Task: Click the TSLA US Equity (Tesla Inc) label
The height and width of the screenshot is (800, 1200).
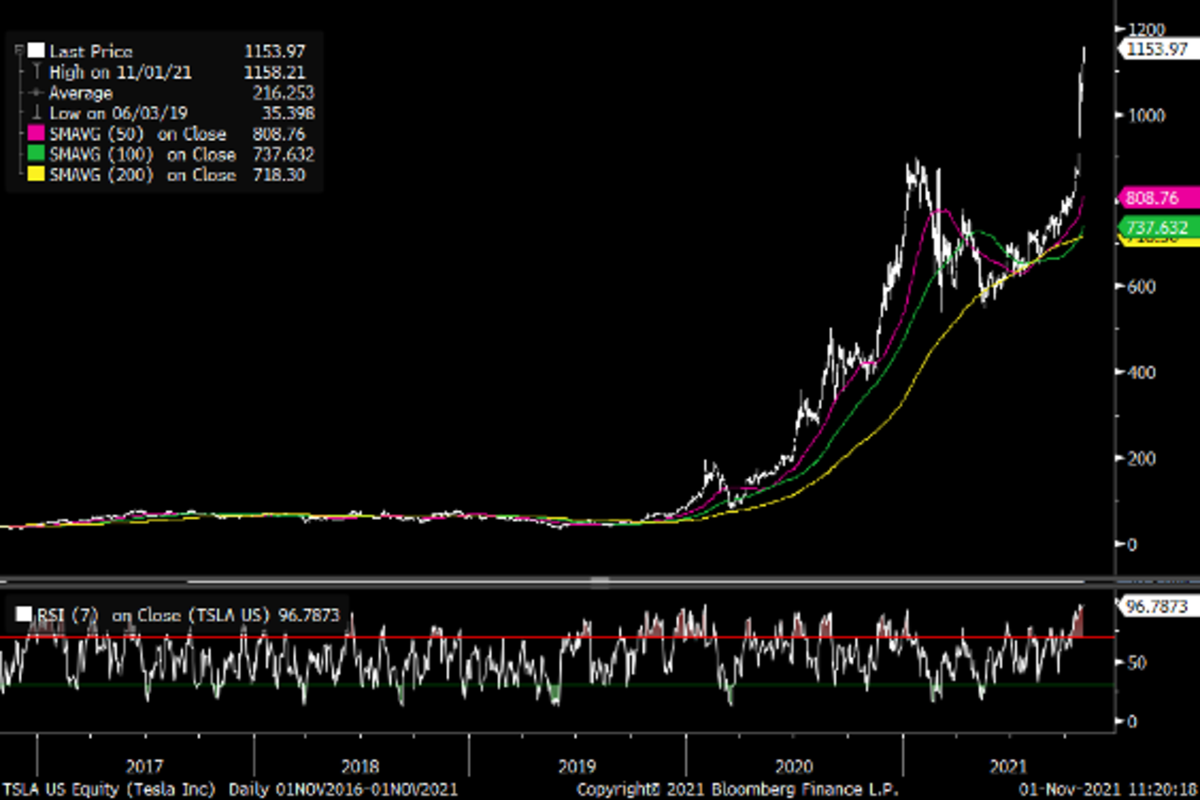Action: coord(109,789)
